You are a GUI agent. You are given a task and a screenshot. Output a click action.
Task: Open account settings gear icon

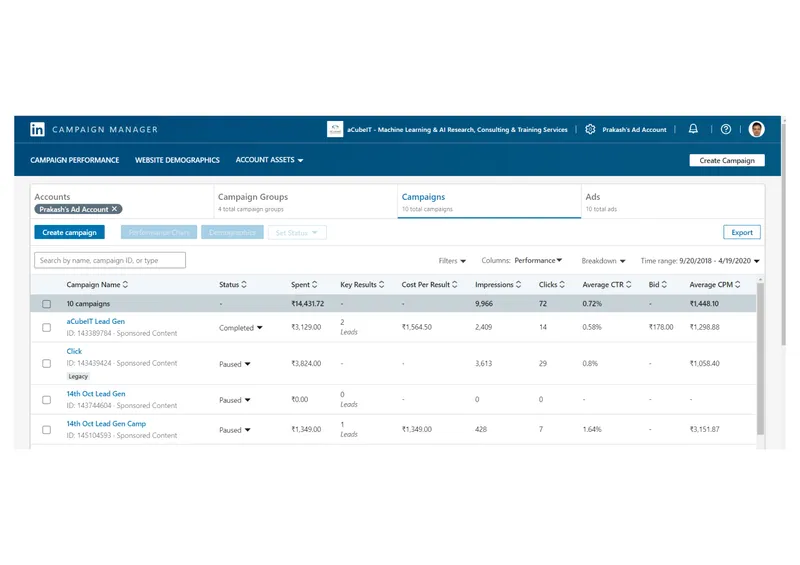[590, 129]
